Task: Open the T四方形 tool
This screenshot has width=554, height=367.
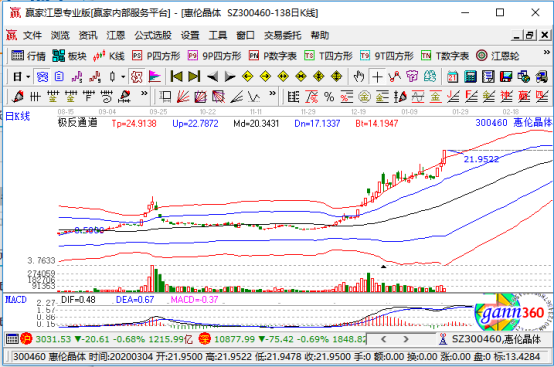Action: point(328,56)
